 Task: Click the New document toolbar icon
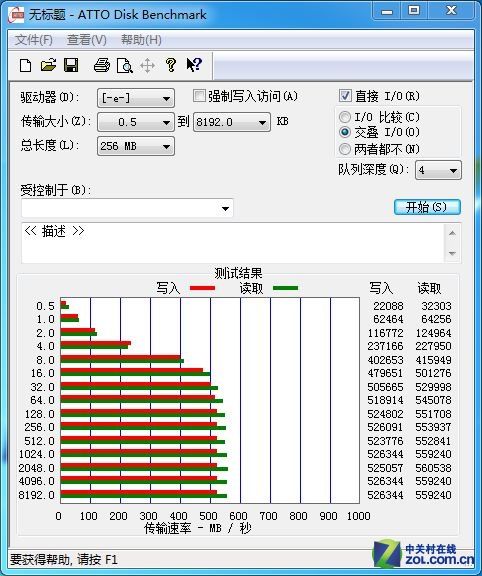(25, 66)
